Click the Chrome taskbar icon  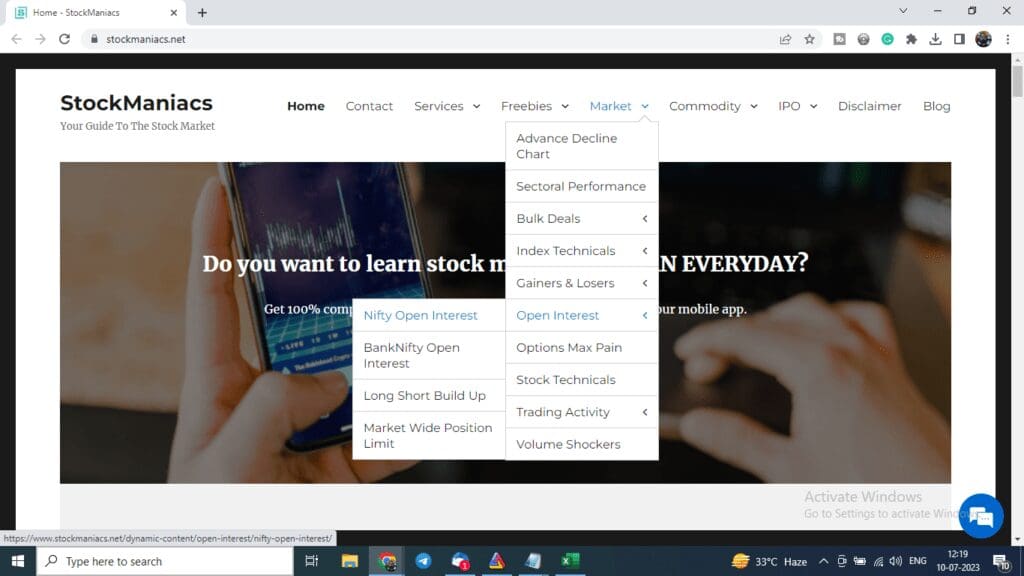pyautogui.click(x=387, y=561)
